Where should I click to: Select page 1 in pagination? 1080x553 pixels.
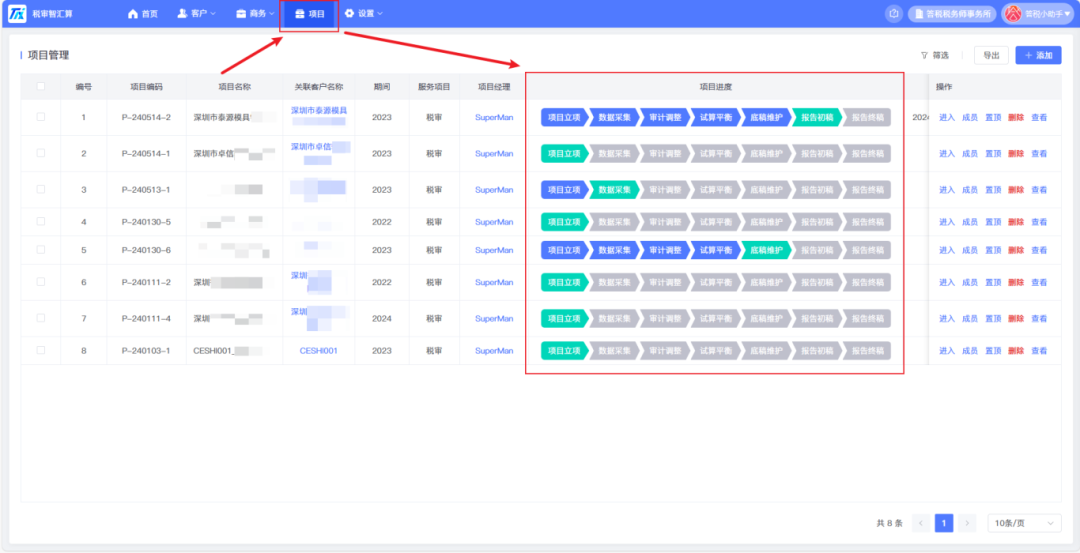point(944,523)
